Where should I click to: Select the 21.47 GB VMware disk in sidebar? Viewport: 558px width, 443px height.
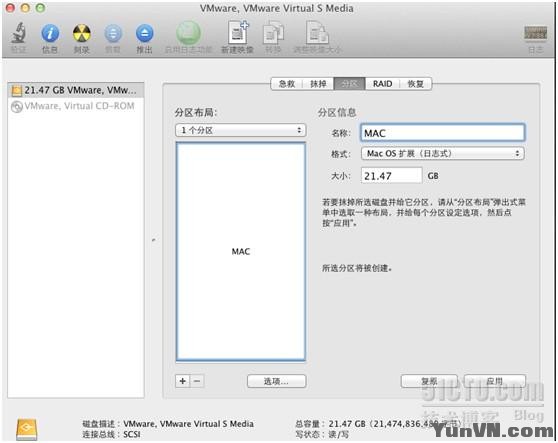pos(76,90)
